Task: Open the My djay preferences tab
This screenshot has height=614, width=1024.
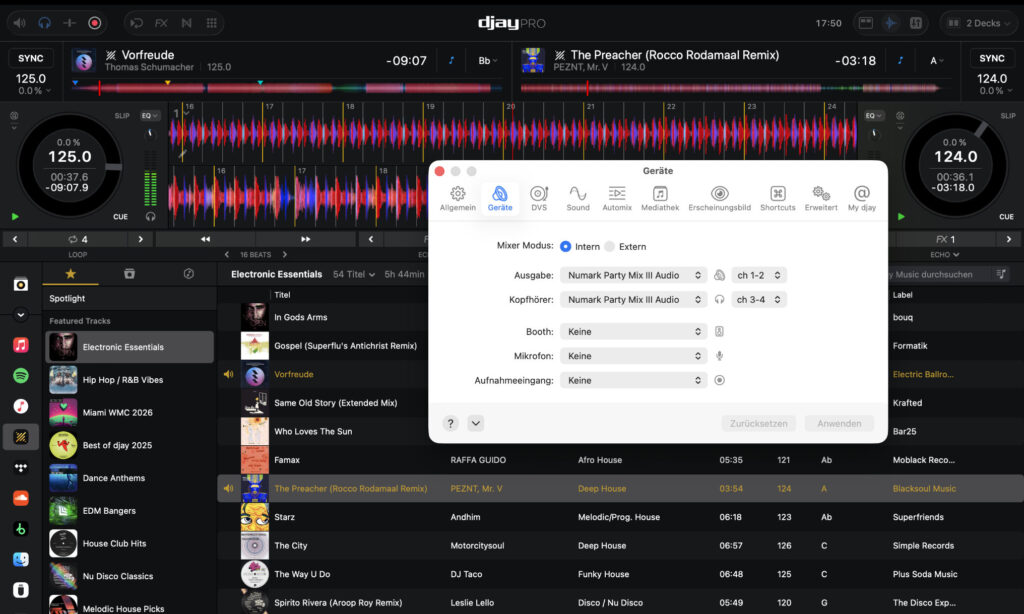Action: pos(861,199)
